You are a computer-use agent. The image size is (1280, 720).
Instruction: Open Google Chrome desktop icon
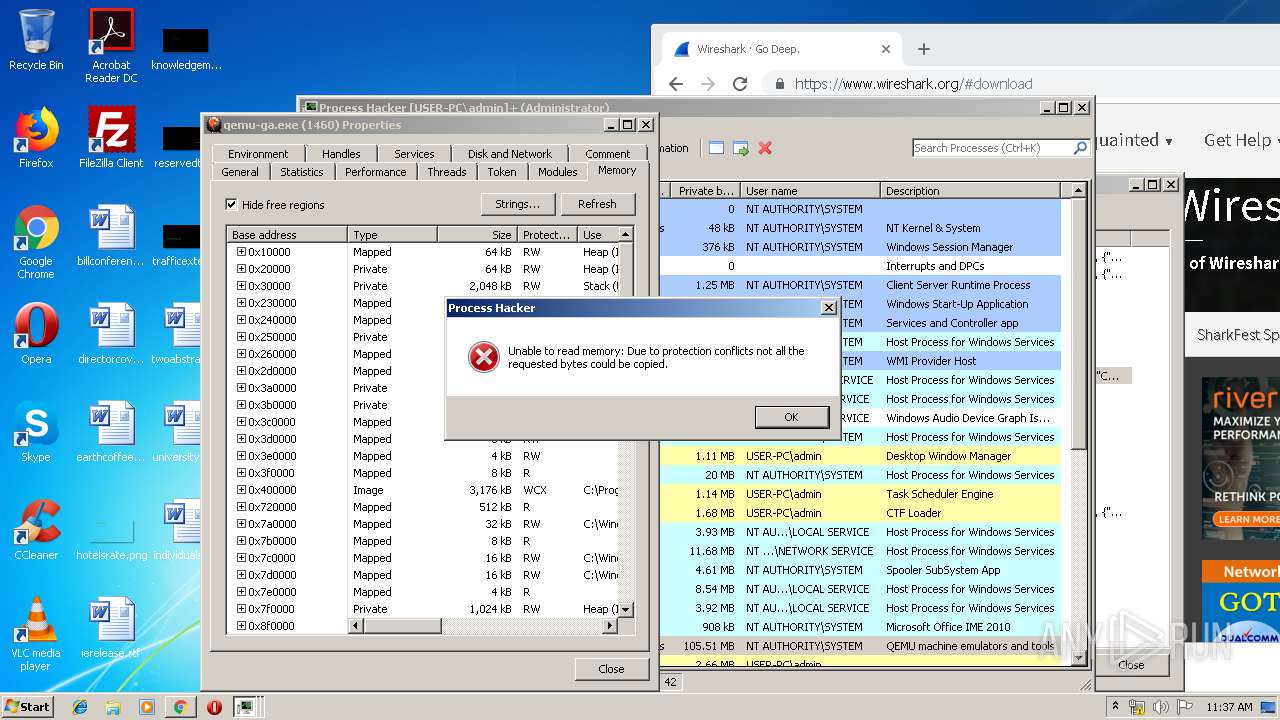click(36, 242)
